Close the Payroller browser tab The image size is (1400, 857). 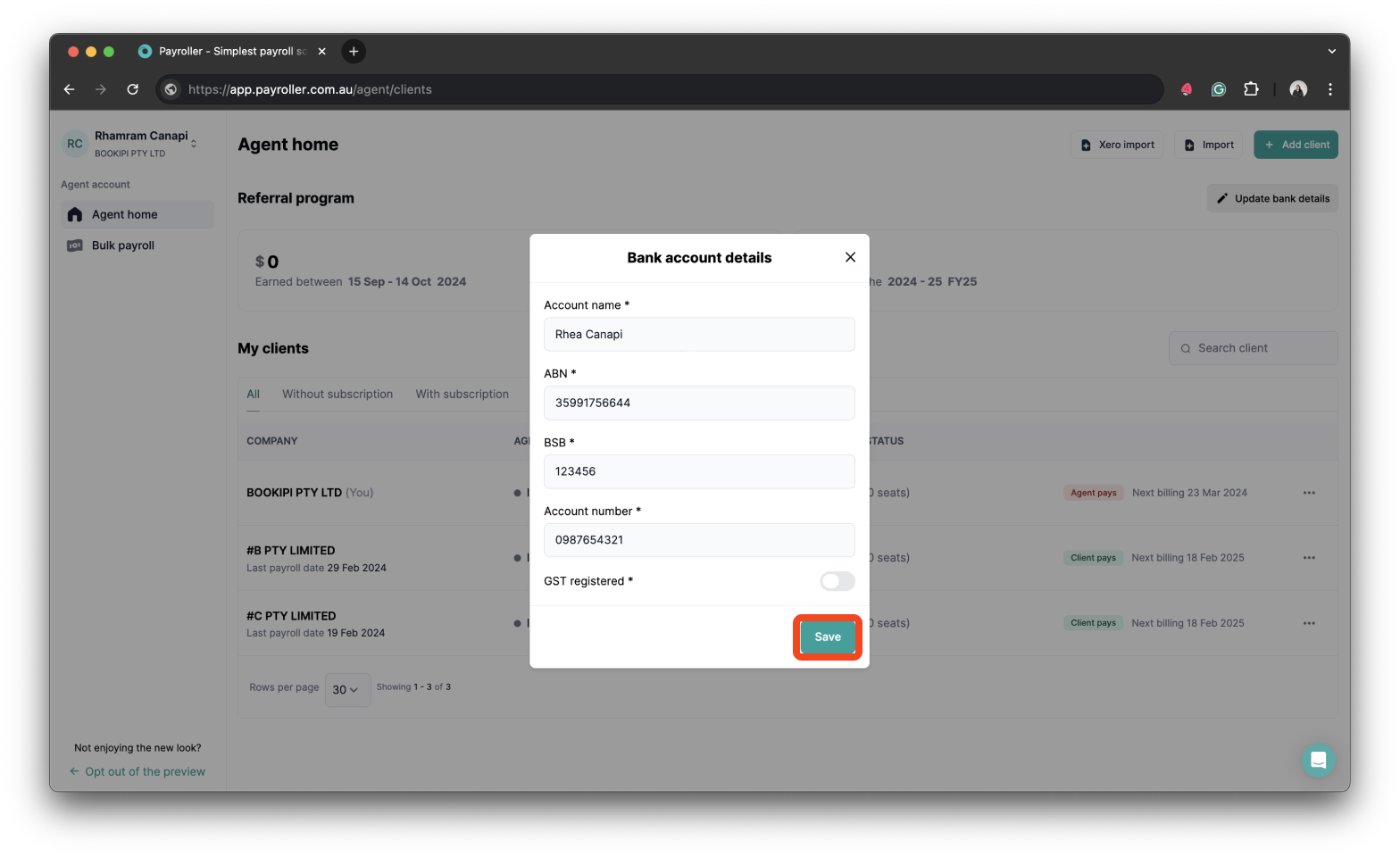pyautogui.click(x=321, y=51)
